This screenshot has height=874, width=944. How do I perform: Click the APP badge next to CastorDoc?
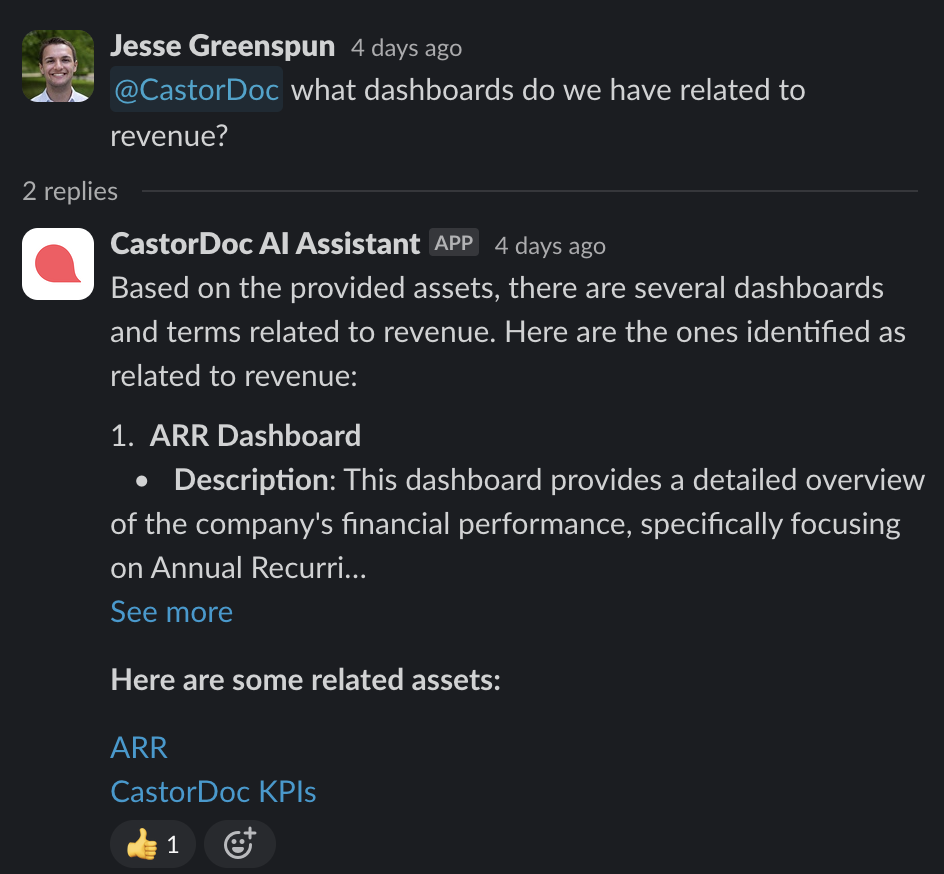(x=454, y=243)
